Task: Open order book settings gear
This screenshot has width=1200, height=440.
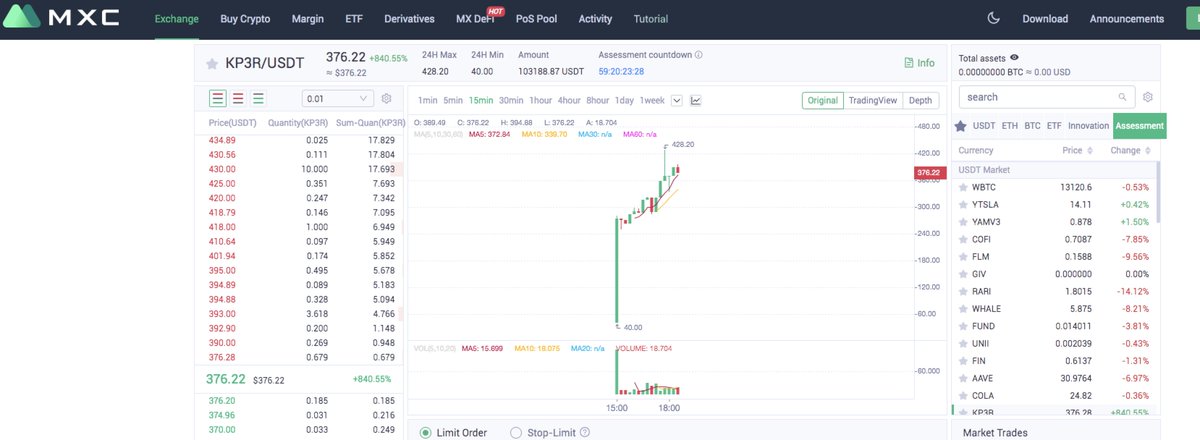Action: tap(387, 98)
